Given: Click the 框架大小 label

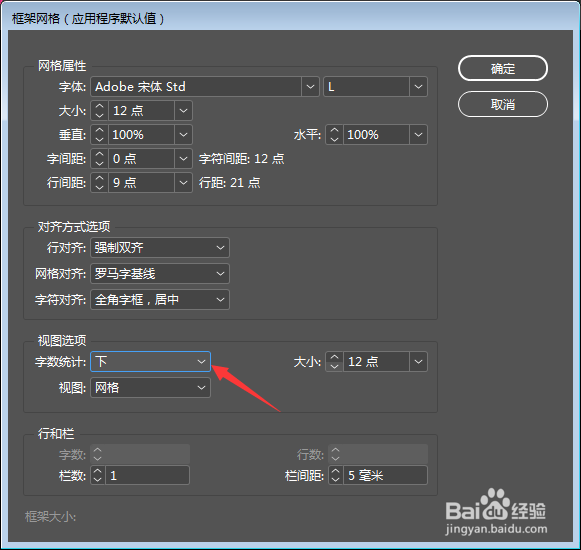Looking at the screenshot, I should (x=50, y=516).
